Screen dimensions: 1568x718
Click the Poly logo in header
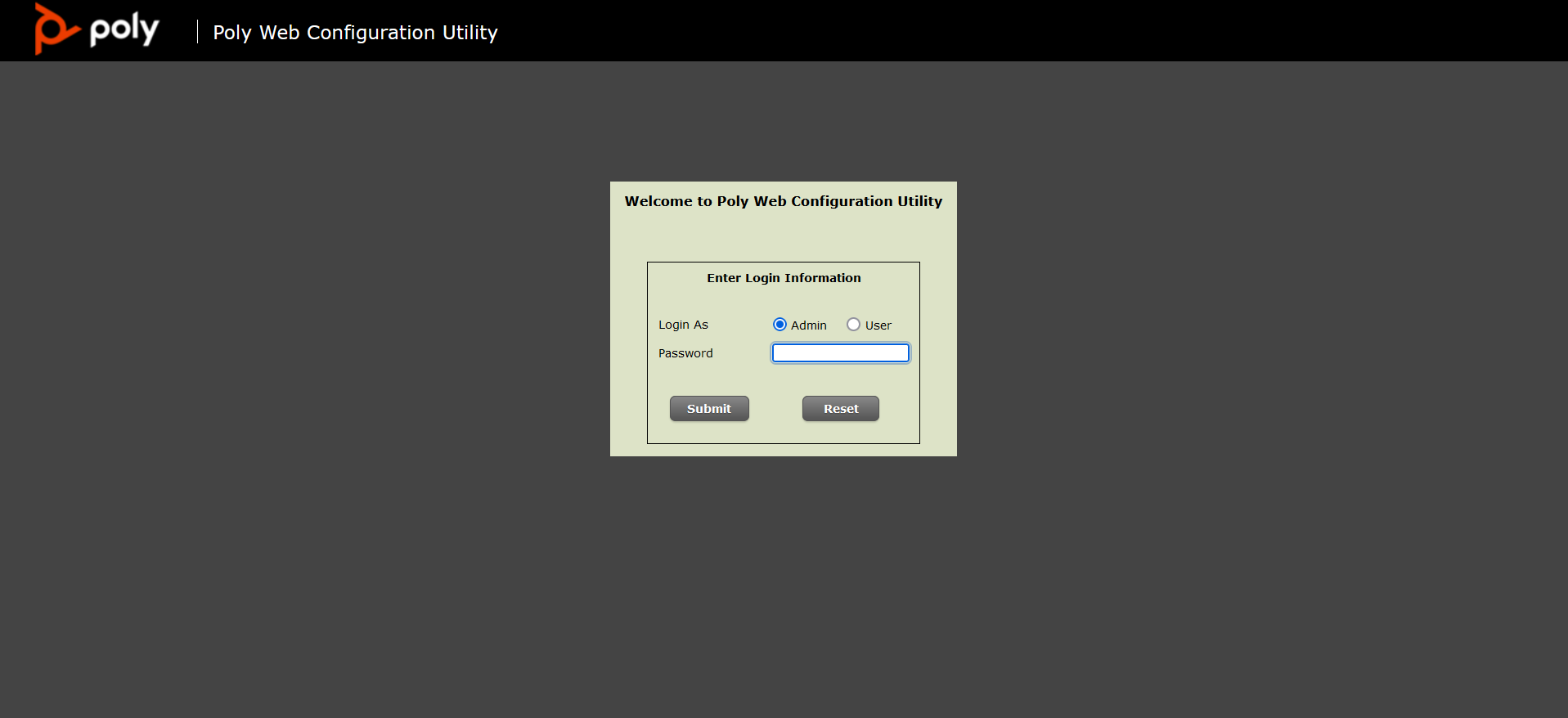(97, 29)
